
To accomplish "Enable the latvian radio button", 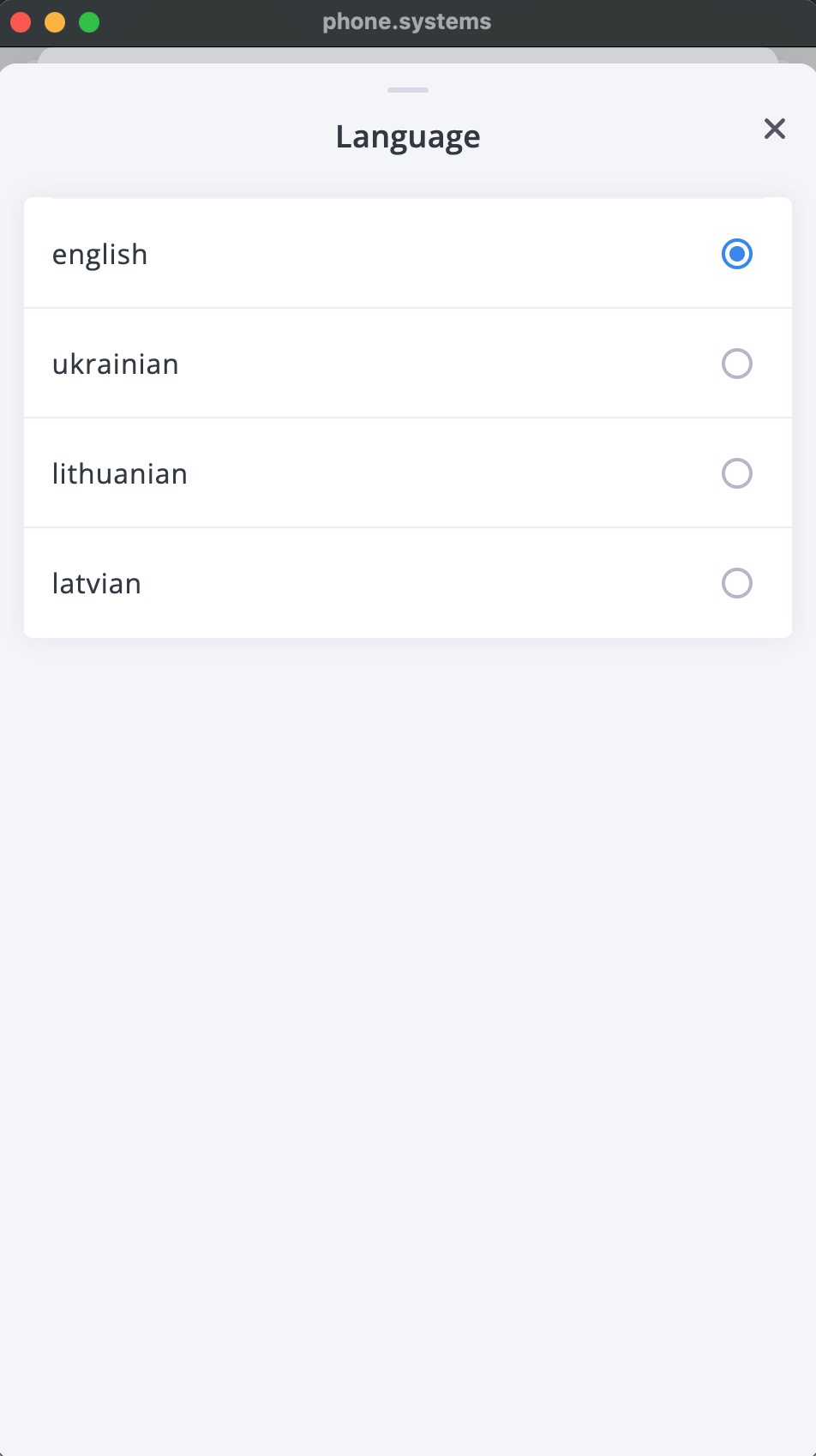I will [737, 583].
